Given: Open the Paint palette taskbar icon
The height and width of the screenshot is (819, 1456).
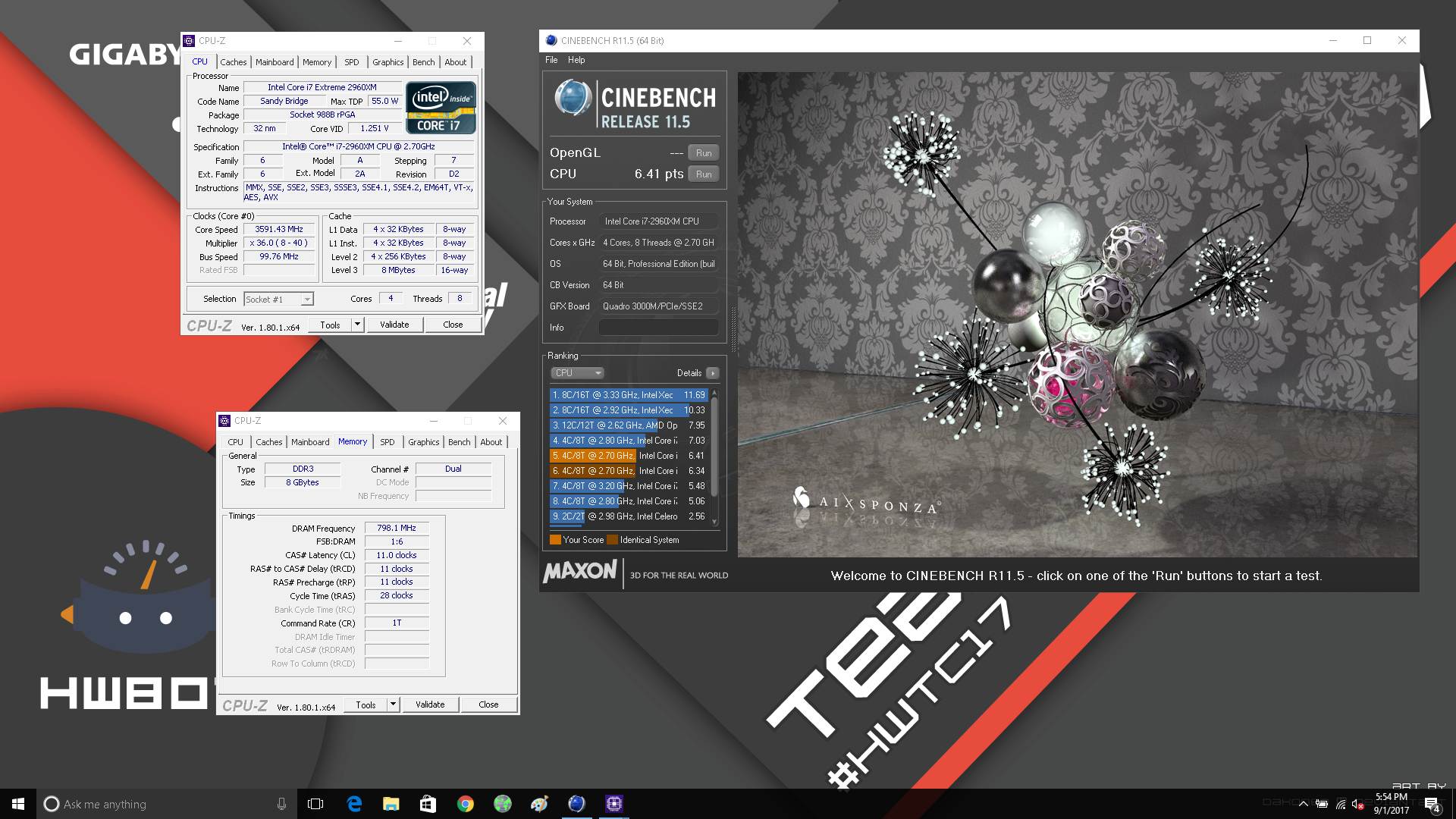Looking at the screenshot, I should [539, 804].
